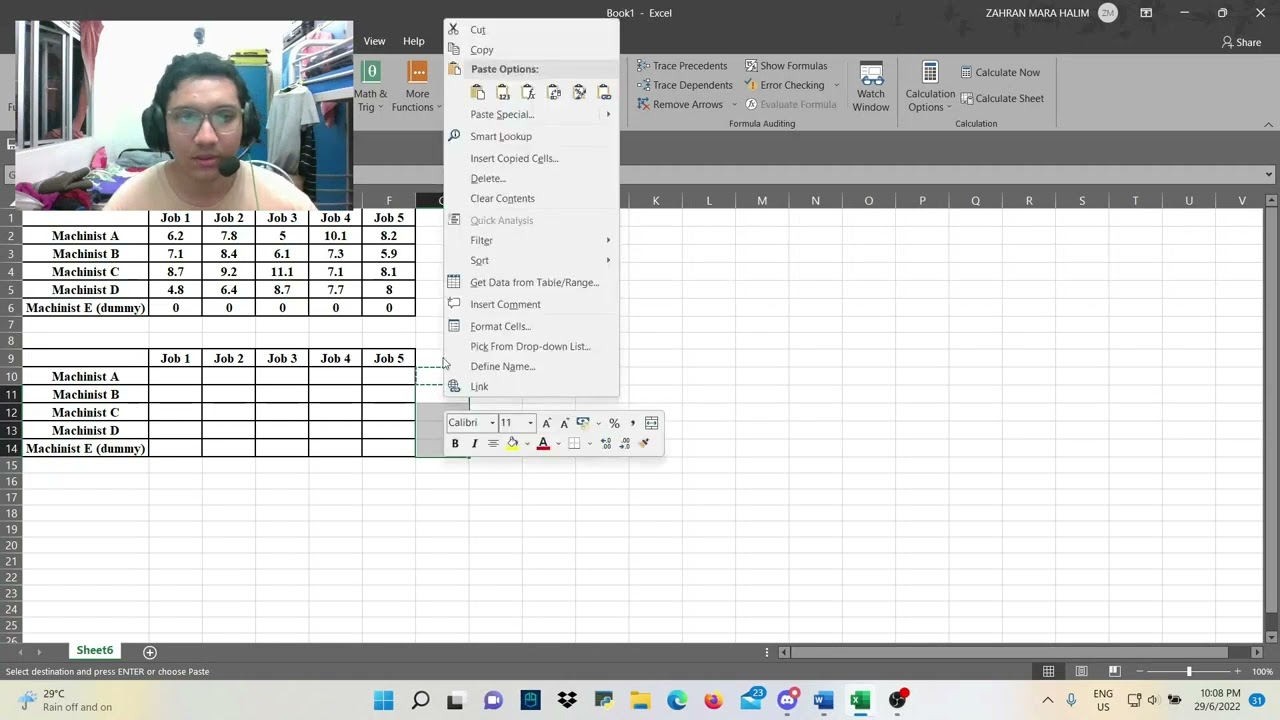Expand Paste Special submenu arrow

[608, 114]
